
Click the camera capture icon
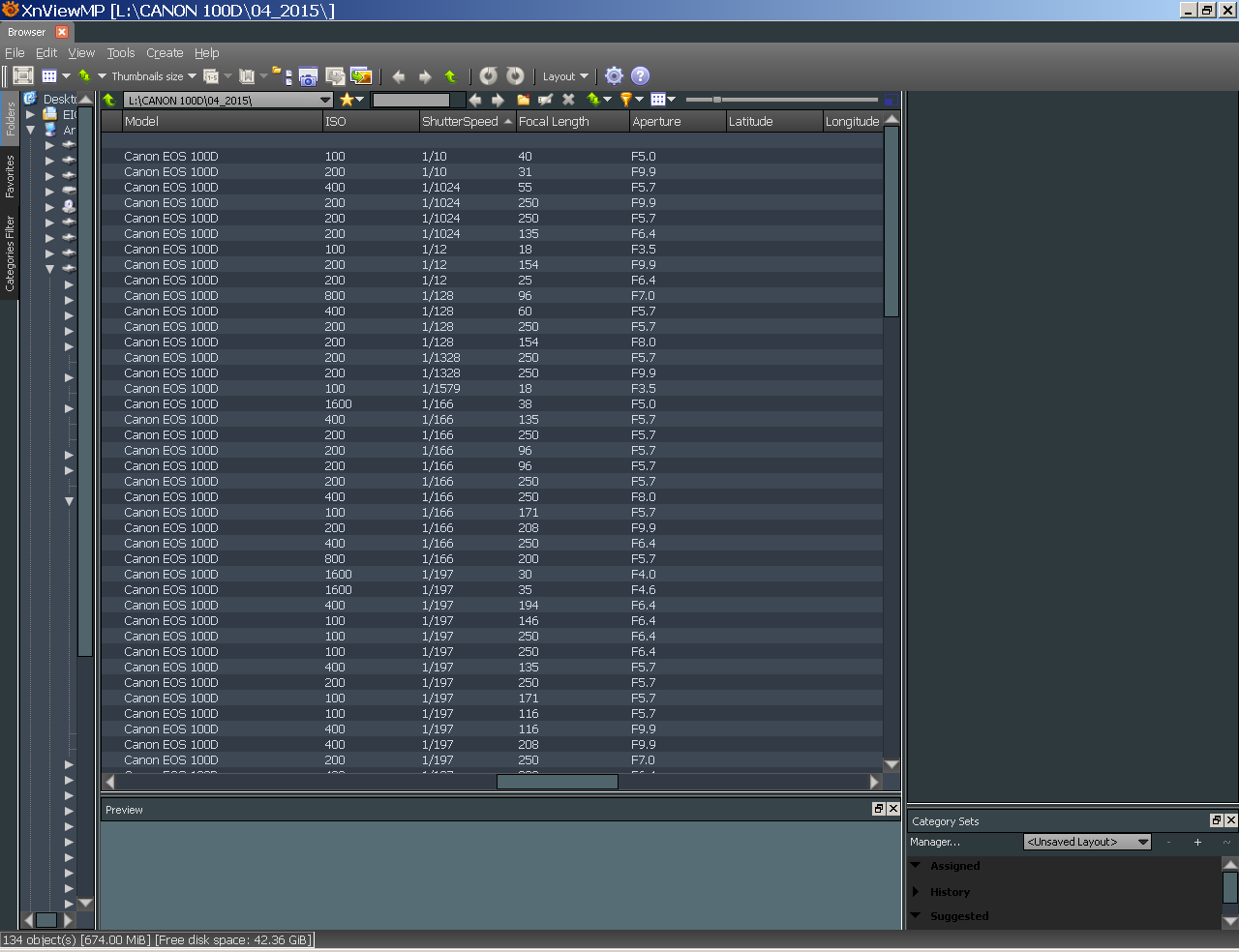click(308, 76)
